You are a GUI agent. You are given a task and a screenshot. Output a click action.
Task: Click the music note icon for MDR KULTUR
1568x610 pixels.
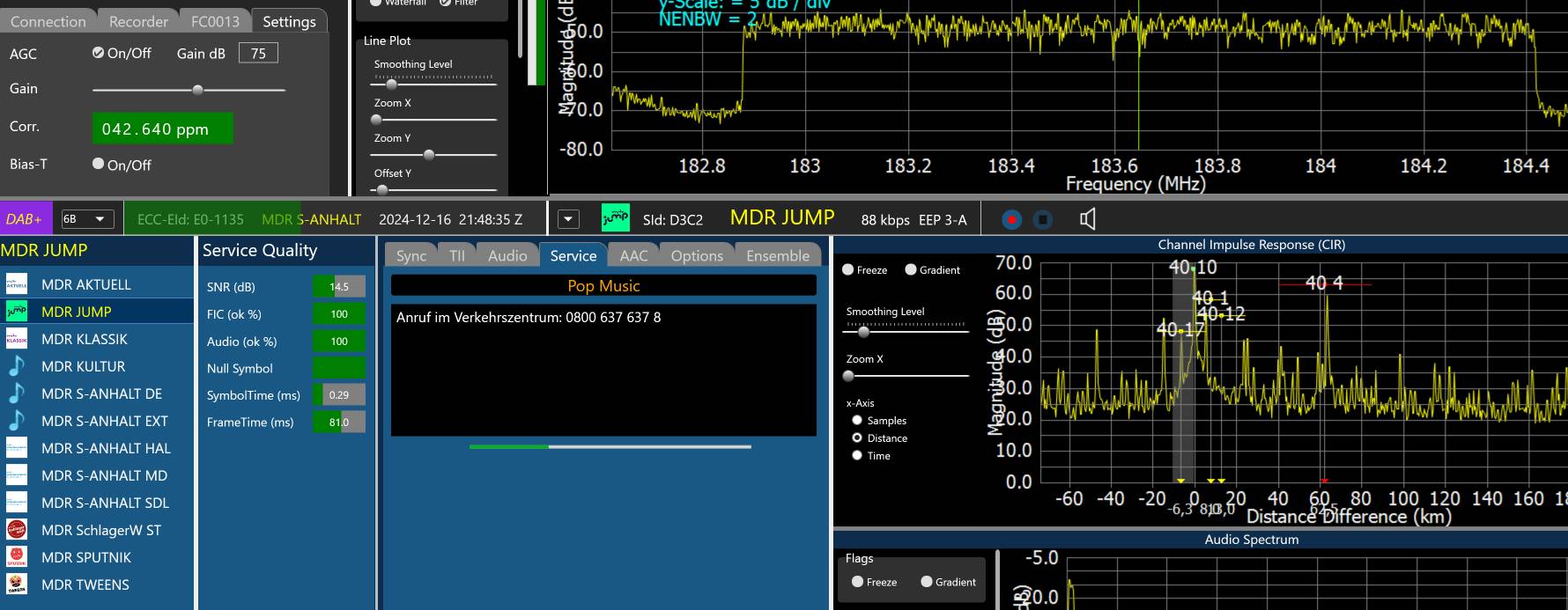(17, 366)
